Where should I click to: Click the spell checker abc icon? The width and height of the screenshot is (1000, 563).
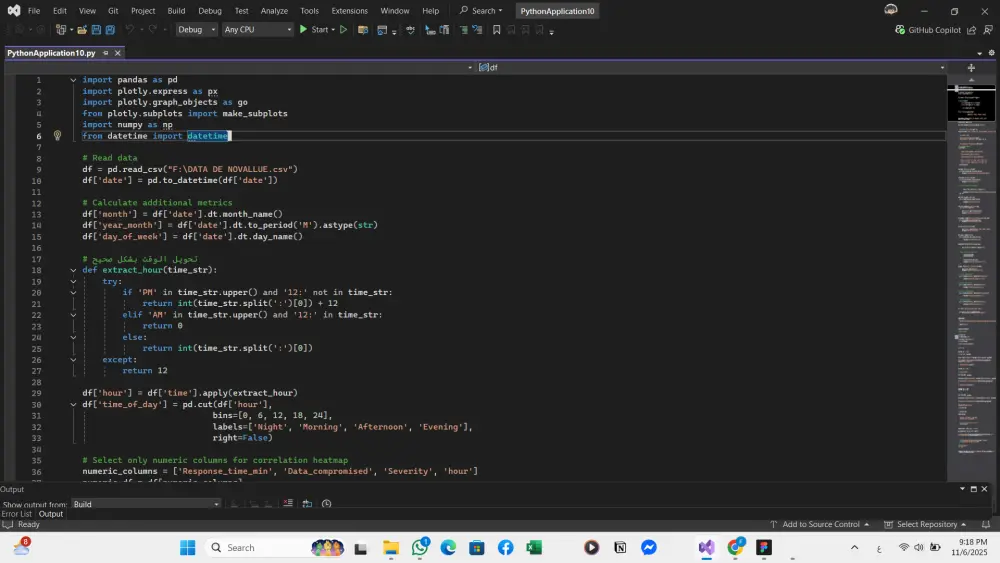click(410, 29)
